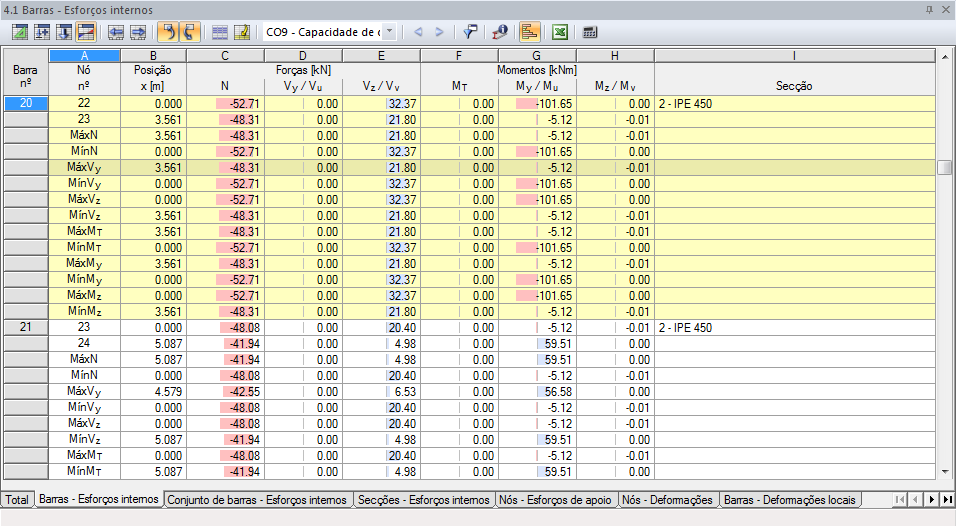Go to next table with right arrow icon
Screen dimensions: 956x527
(138, 32)
